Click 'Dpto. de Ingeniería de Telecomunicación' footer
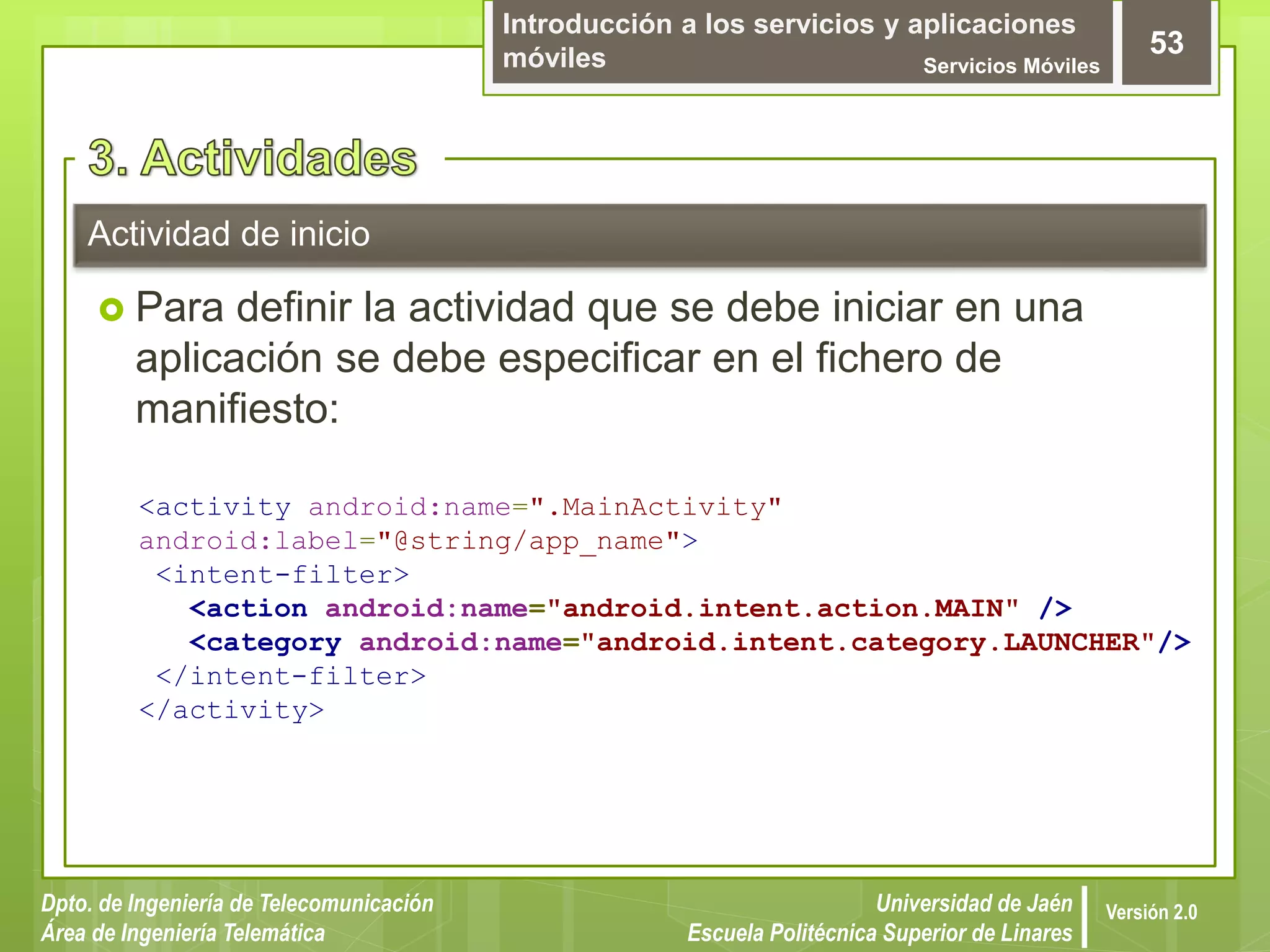The image size is (1270, 952). click(x=238, y=903)
